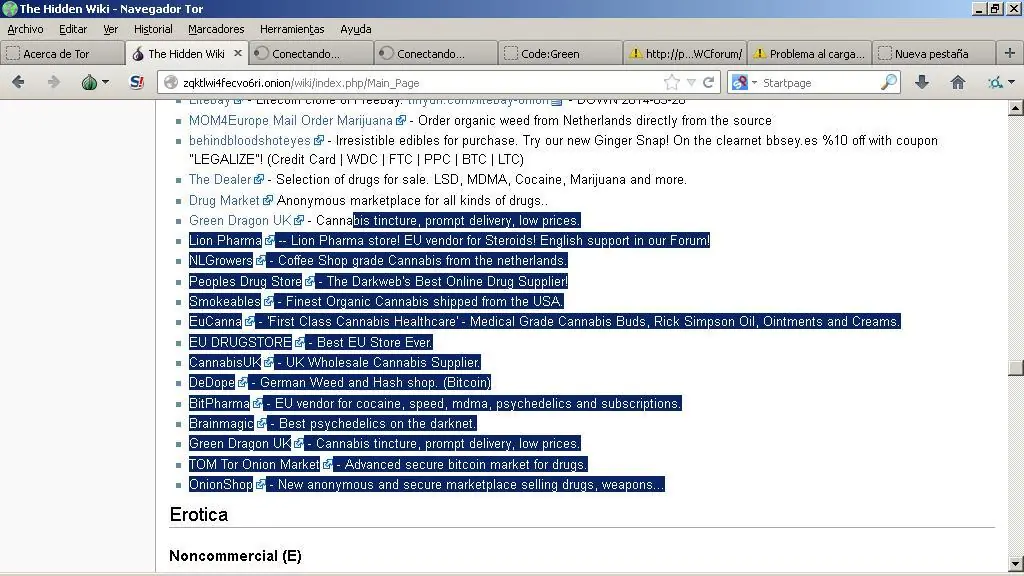Bookmark page with the star icon
This screenshot has height=576, width=1024.
tap(671, 82)
